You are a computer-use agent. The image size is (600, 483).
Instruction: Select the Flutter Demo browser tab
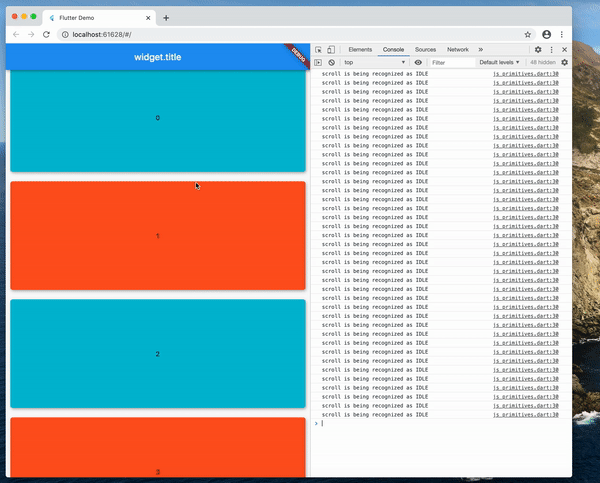coord(100,18)
